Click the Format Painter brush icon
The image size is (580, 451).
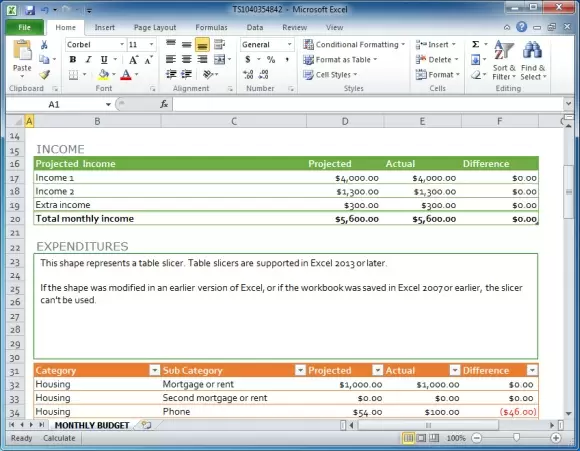pos(44,75)
